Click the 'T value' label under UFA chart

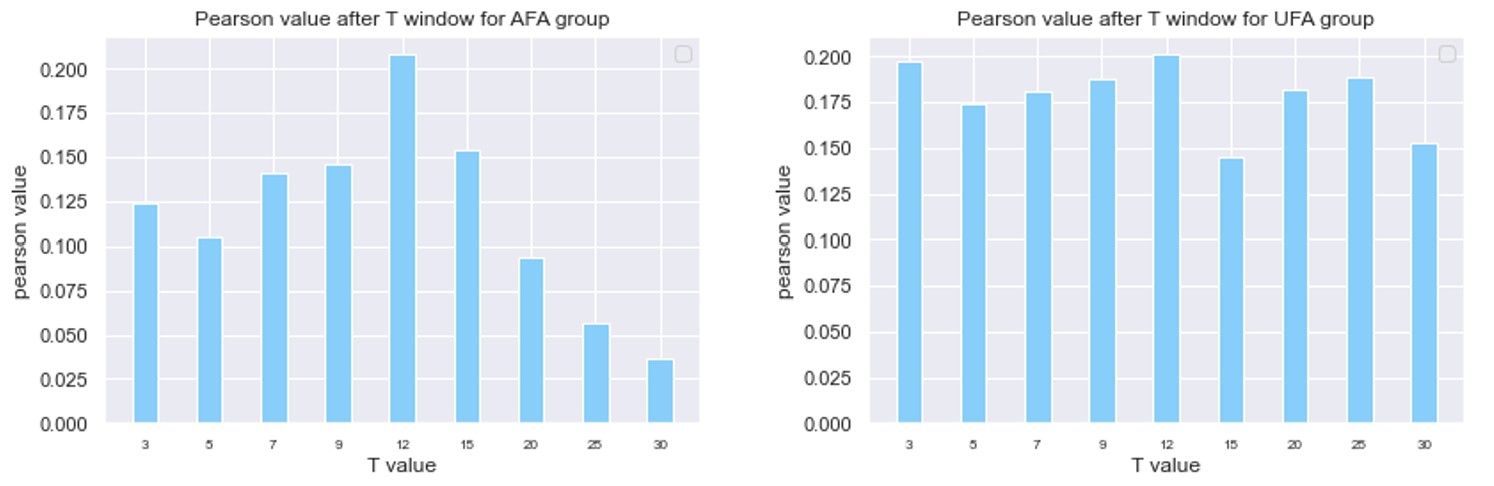pyautogui.click(x=1165, y=465)
